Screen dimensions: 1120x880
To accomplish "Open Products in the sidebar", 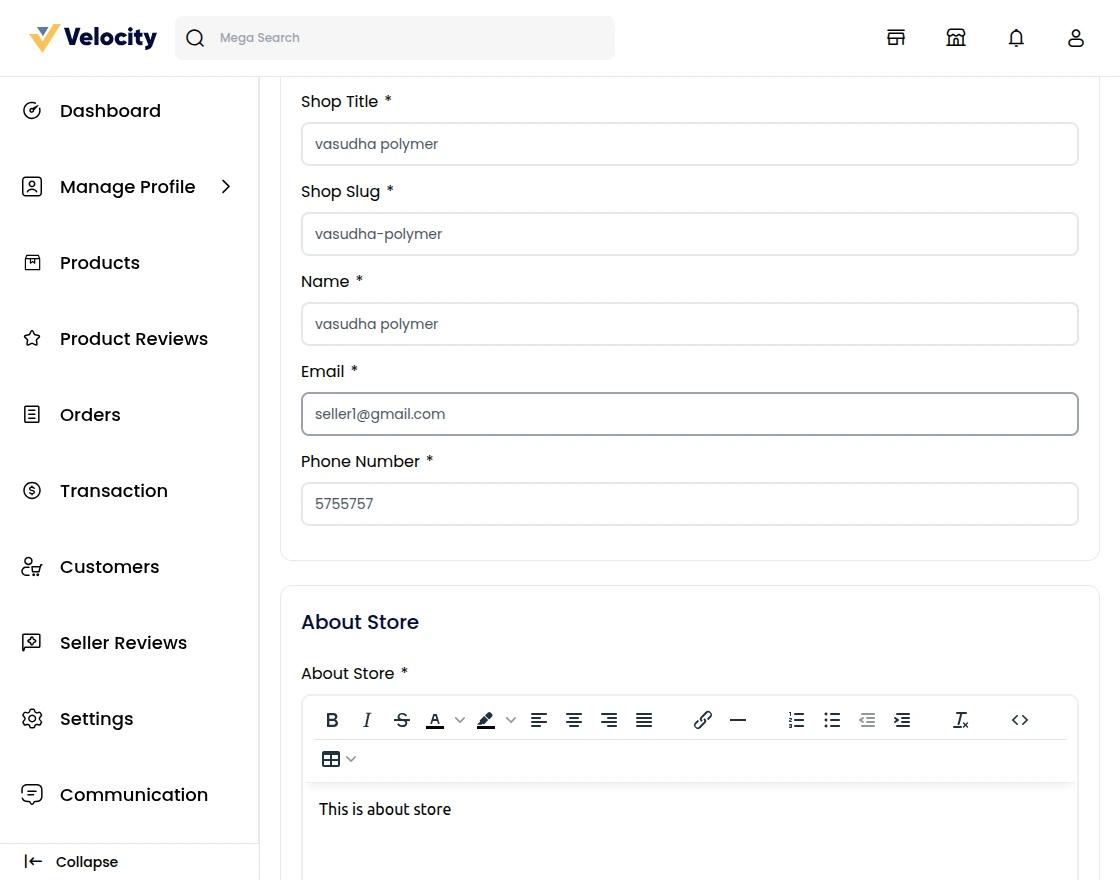I will 99,263.
